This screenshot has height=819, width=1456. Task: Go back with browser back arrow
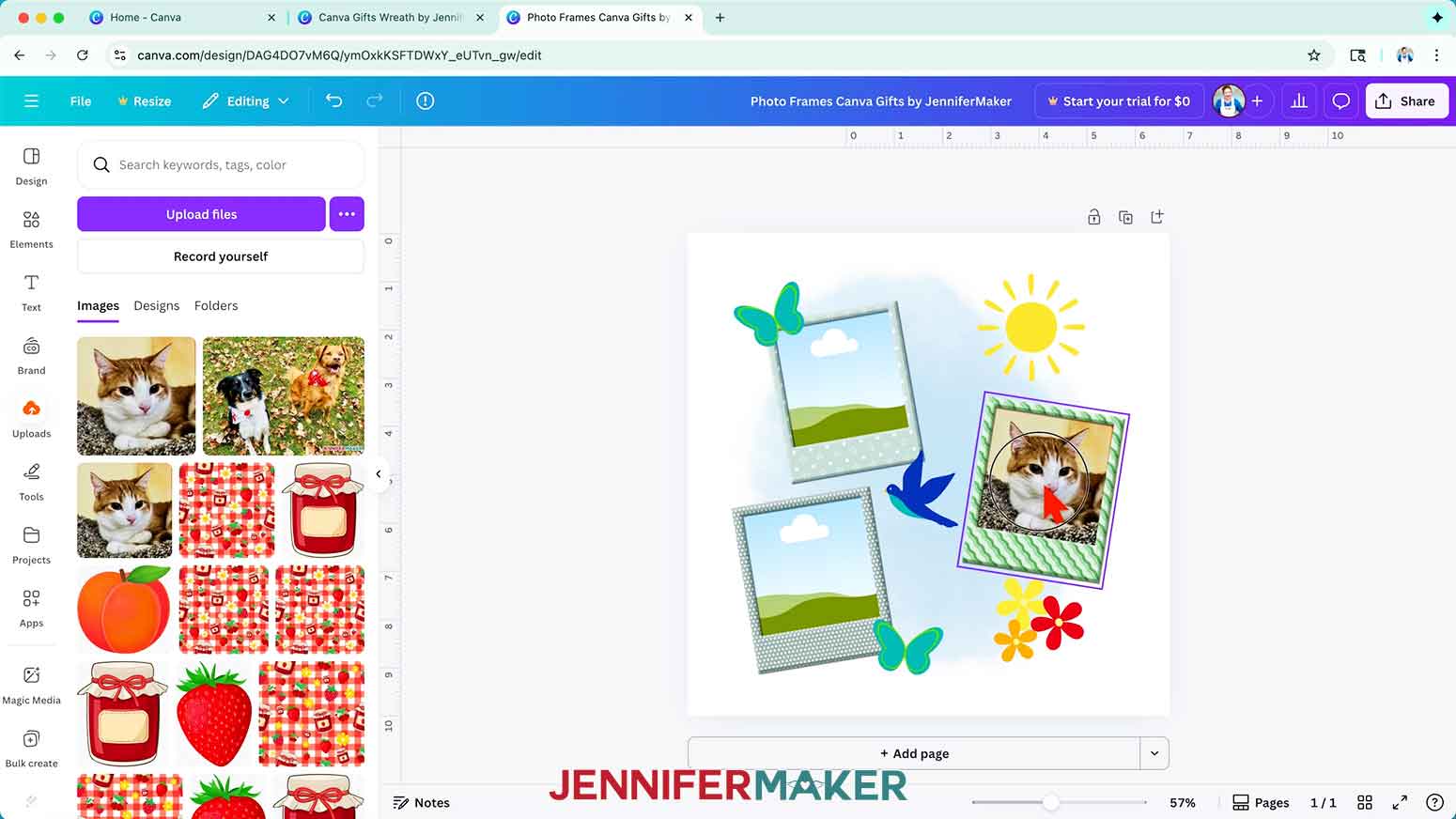click(x=20, y=55)
